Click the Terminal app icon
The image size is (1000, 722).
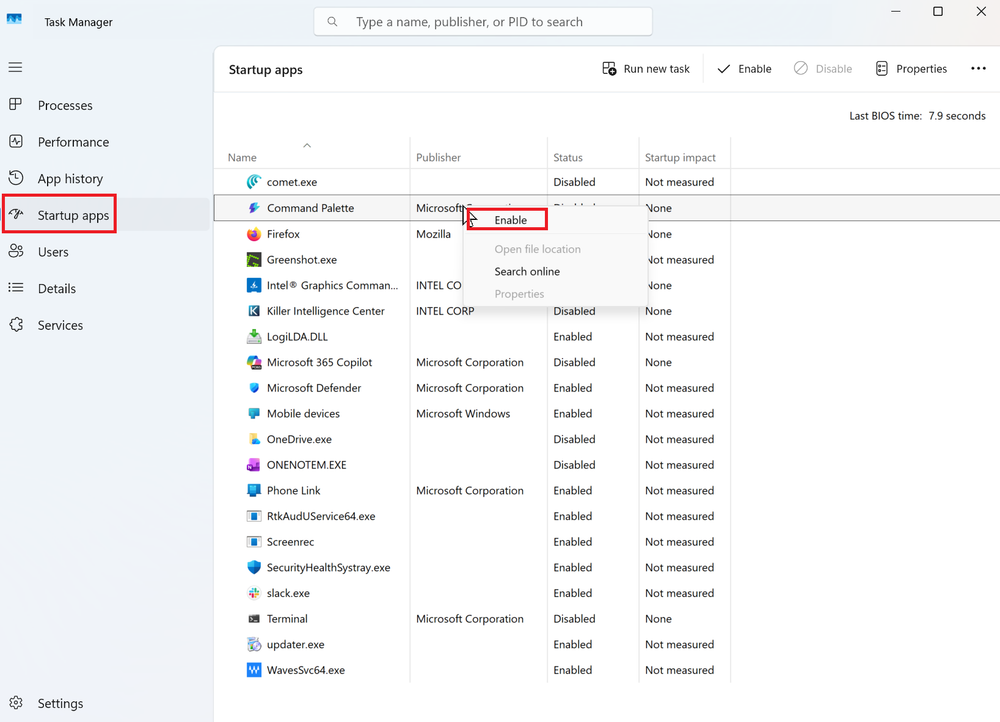coord(254,619)
